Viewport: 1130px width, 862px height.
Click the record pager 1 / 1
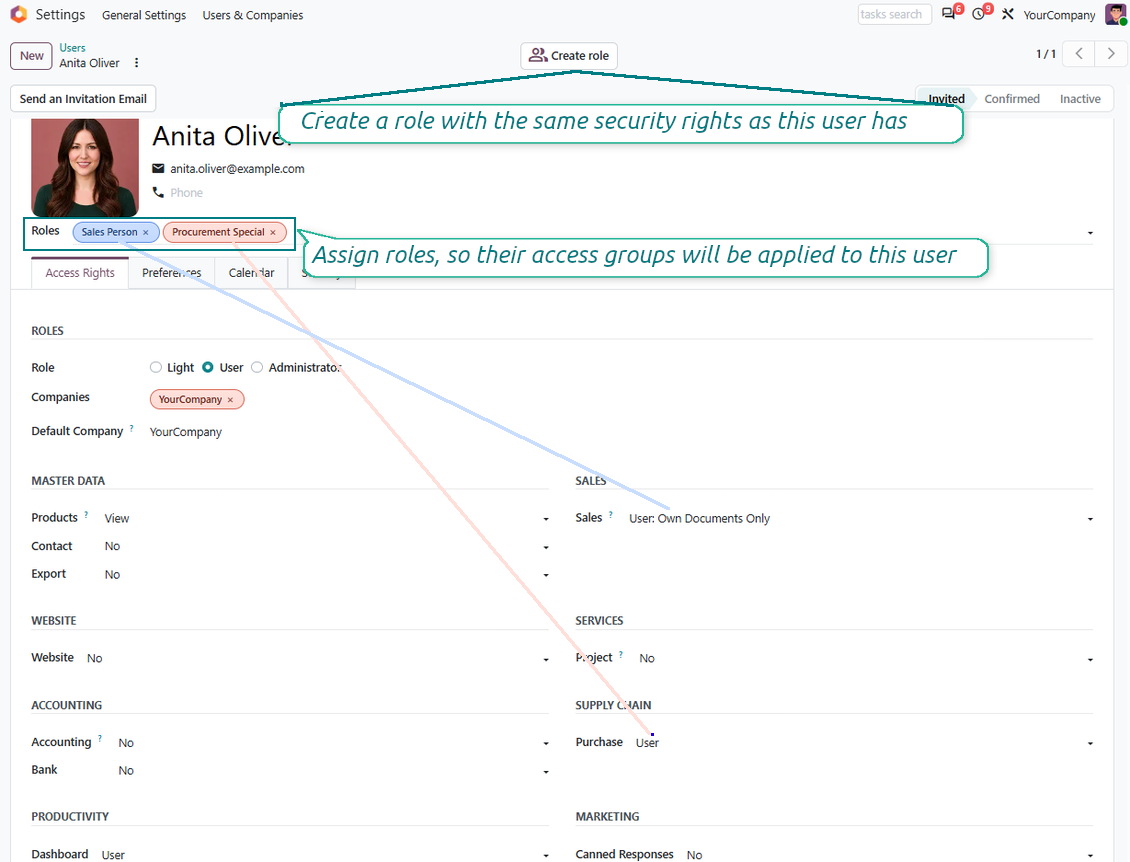(x=1046, y=54)
